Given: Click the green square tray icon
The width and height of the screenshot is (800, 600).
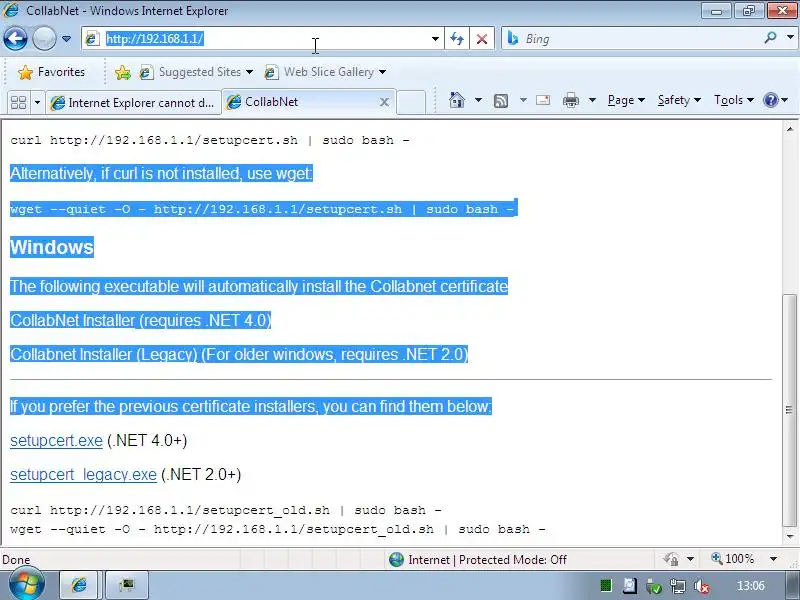Looking at the screenshot, I should coord(606,586).
